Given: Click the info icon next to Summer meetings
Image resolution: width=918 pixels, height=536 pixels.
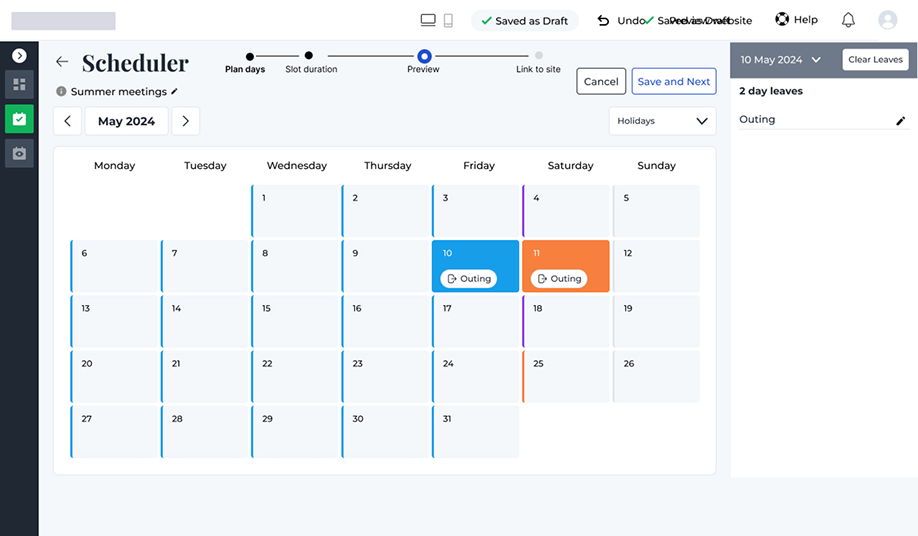Looking at the screenshot, I should tap(61, 92).
